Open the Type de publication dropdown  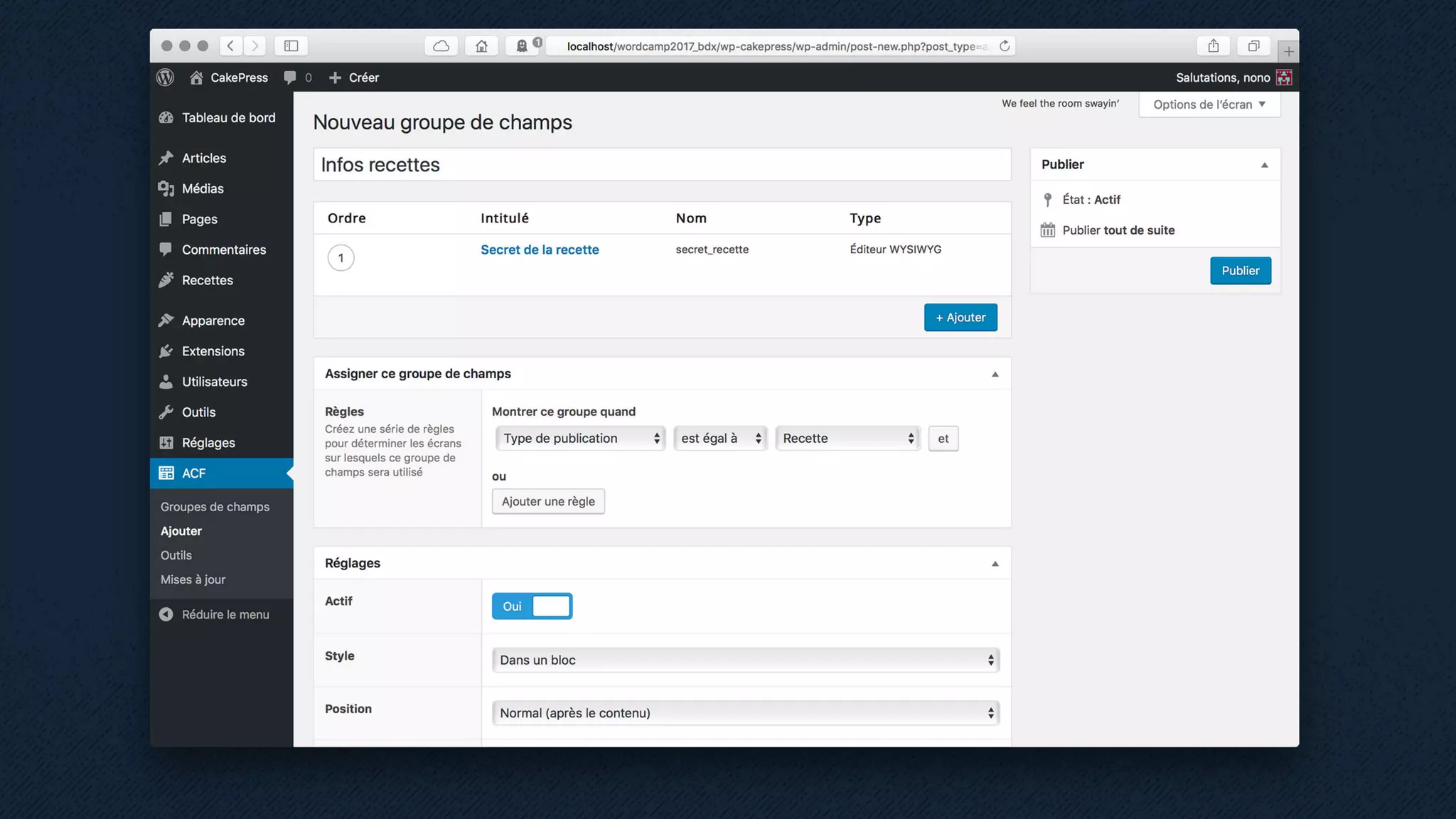[x=581, y=439]
